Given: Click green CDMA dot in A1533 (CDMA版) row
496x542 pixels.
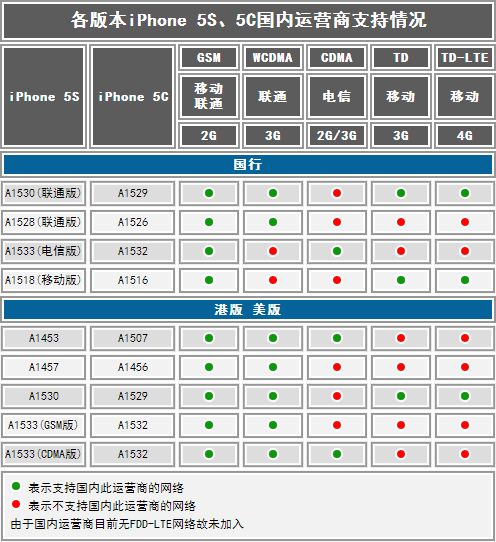Looking at the screenshot, I should point(337,454).
